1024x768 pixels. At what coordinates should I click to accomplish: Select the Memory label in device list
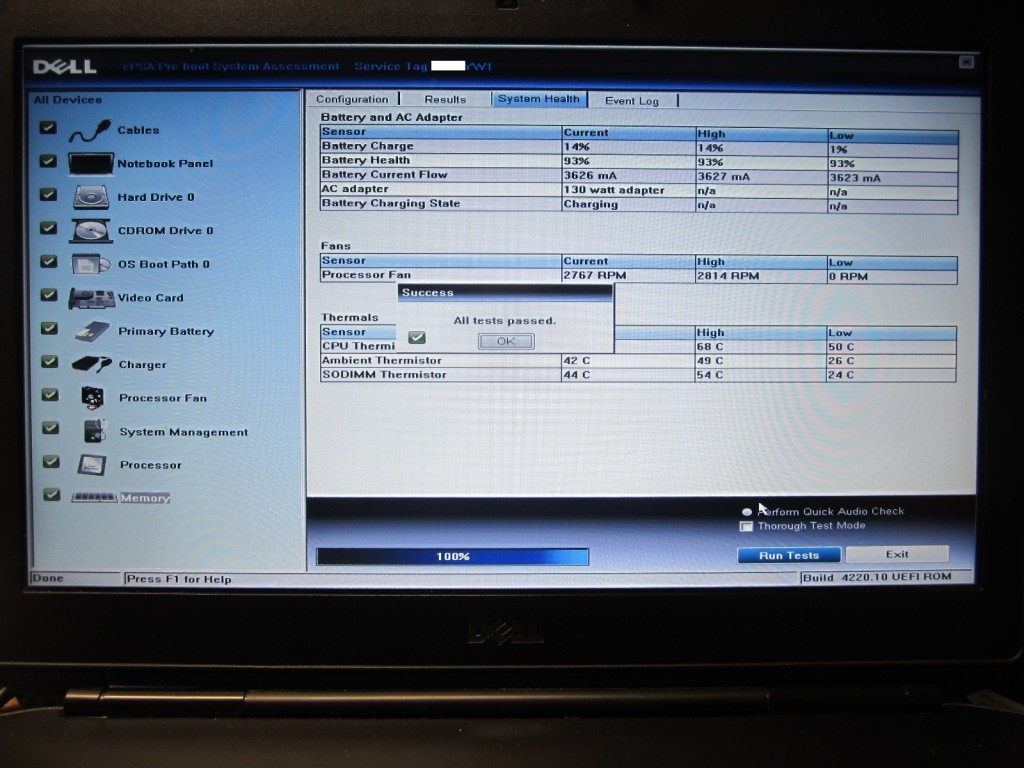pyautogui.click(x=145, y=498)
